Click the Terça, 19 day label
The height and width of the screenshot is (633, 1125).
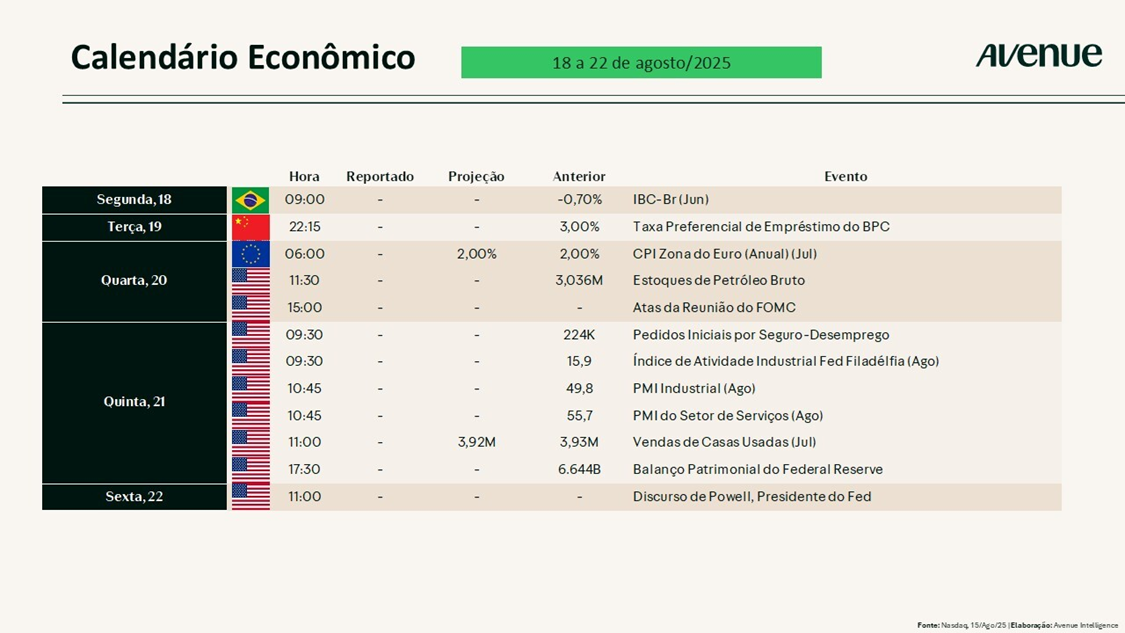pos(134,227)
